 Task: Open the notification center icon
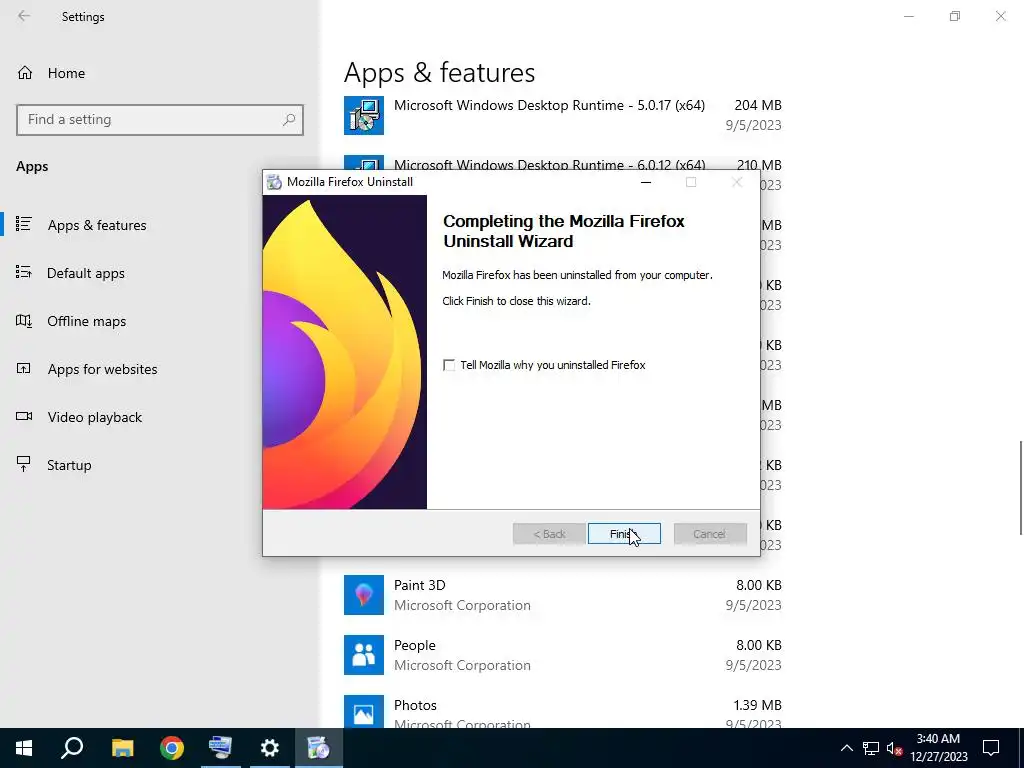991,748
